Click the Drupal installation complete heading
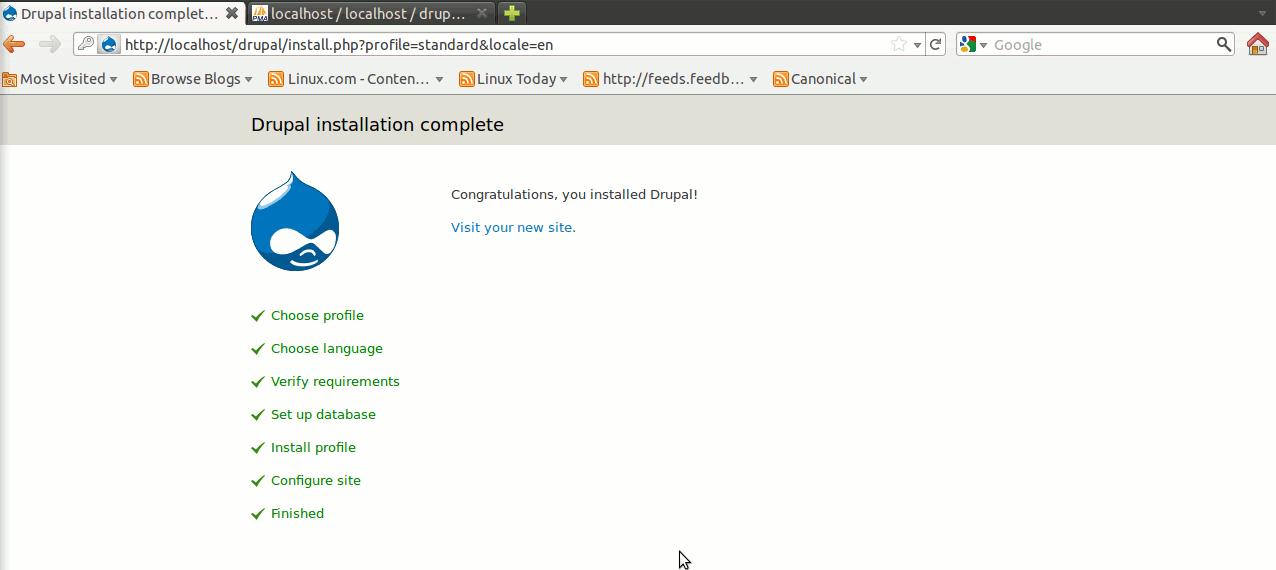 point(377,125)
